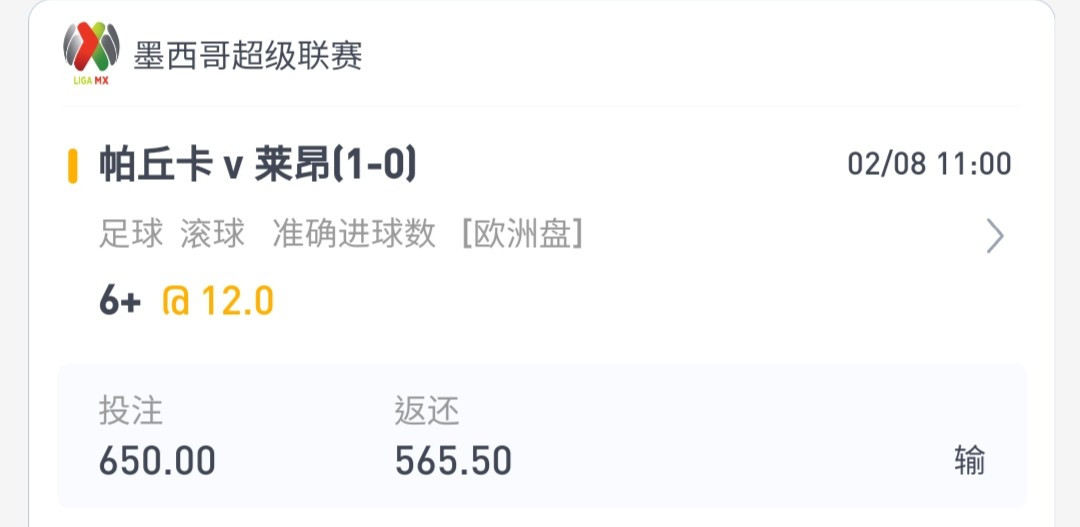Click the 准确进球数 market label
The width and height of the screenshot is (1080, 527).
(x=354, y=234)
